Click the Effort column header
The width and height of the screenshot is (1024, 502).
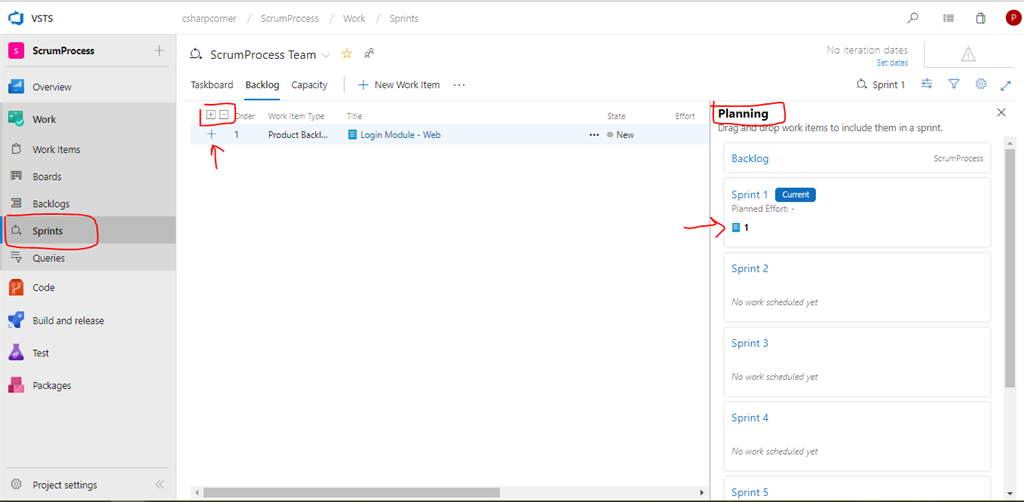click(684, 116)
